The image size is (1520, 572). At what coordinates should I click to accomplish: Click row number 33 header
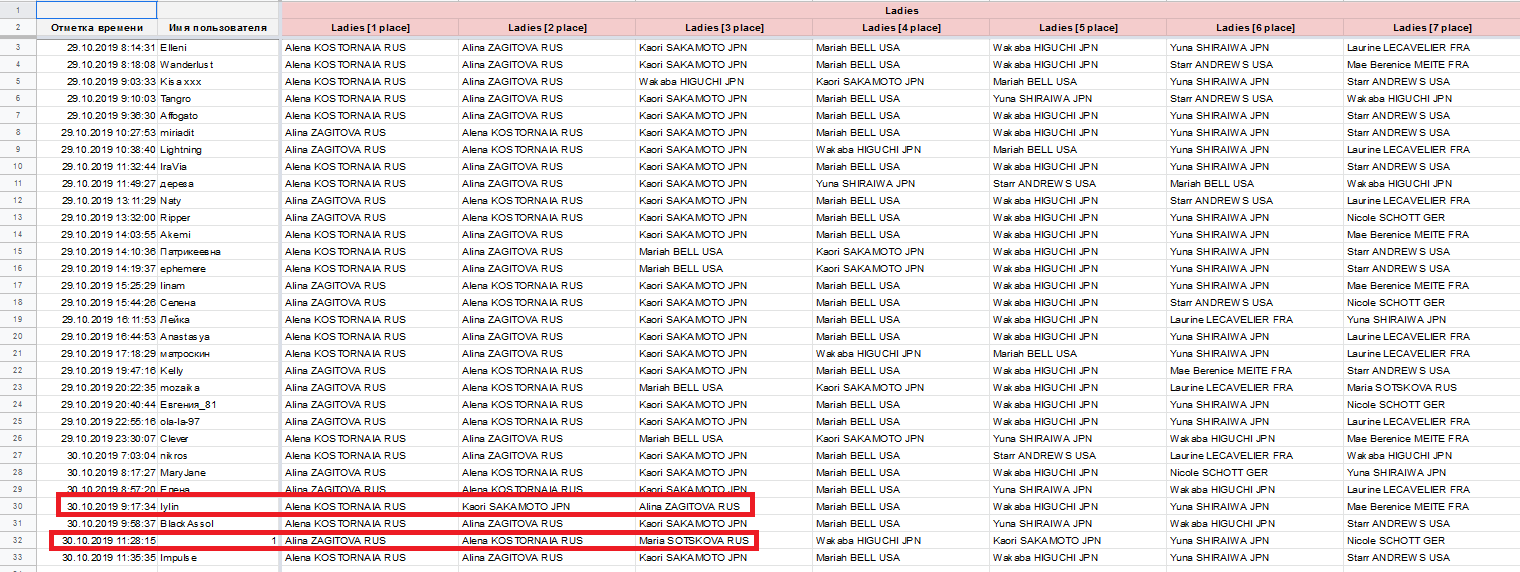(17, 558)
